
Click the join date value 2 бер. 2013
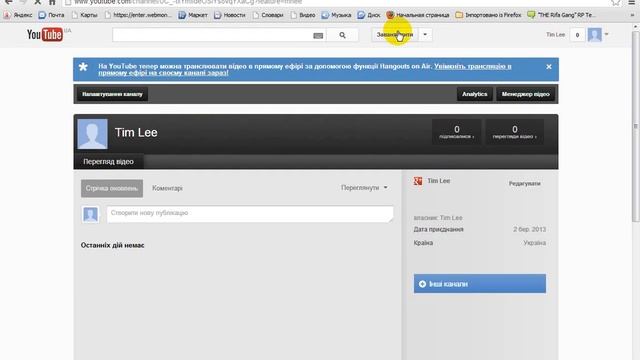(529, 229)
